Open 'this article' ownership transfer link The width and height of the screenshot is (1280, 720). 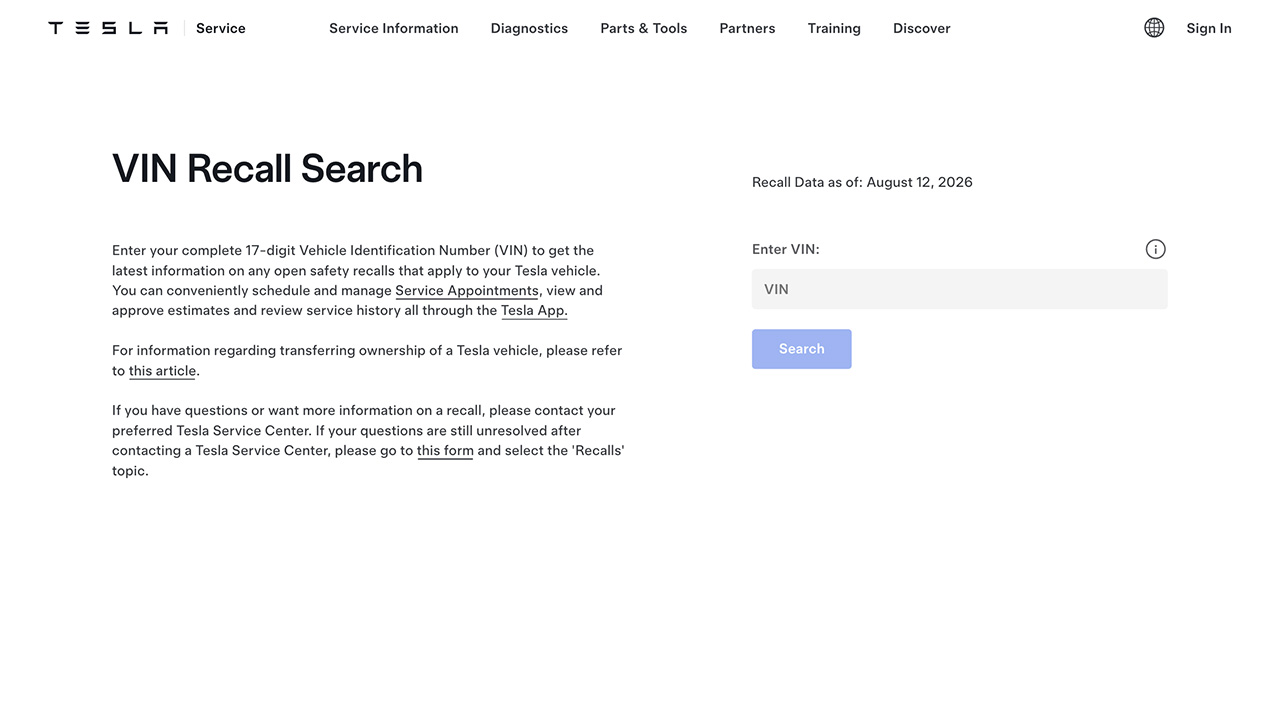[x=162, y=371]
